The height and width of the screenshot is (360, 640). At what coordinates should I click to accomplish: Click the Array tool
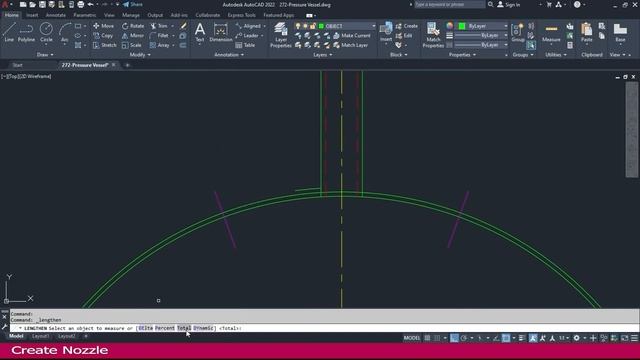tap(160, 45)
